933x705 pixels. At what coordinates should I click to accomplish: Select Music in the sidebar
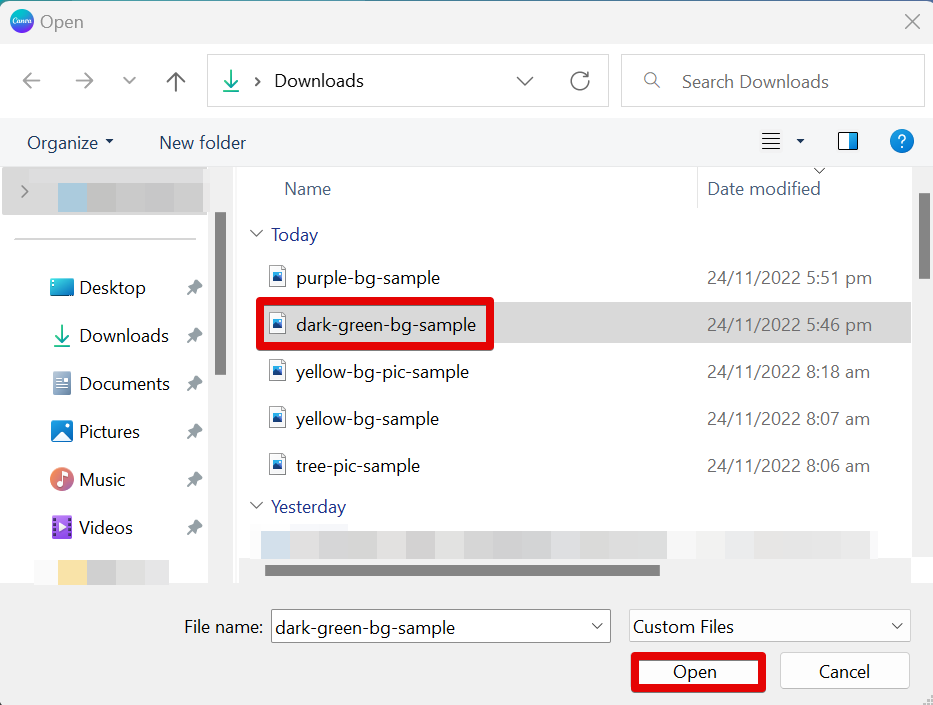[x=102, y=480]
